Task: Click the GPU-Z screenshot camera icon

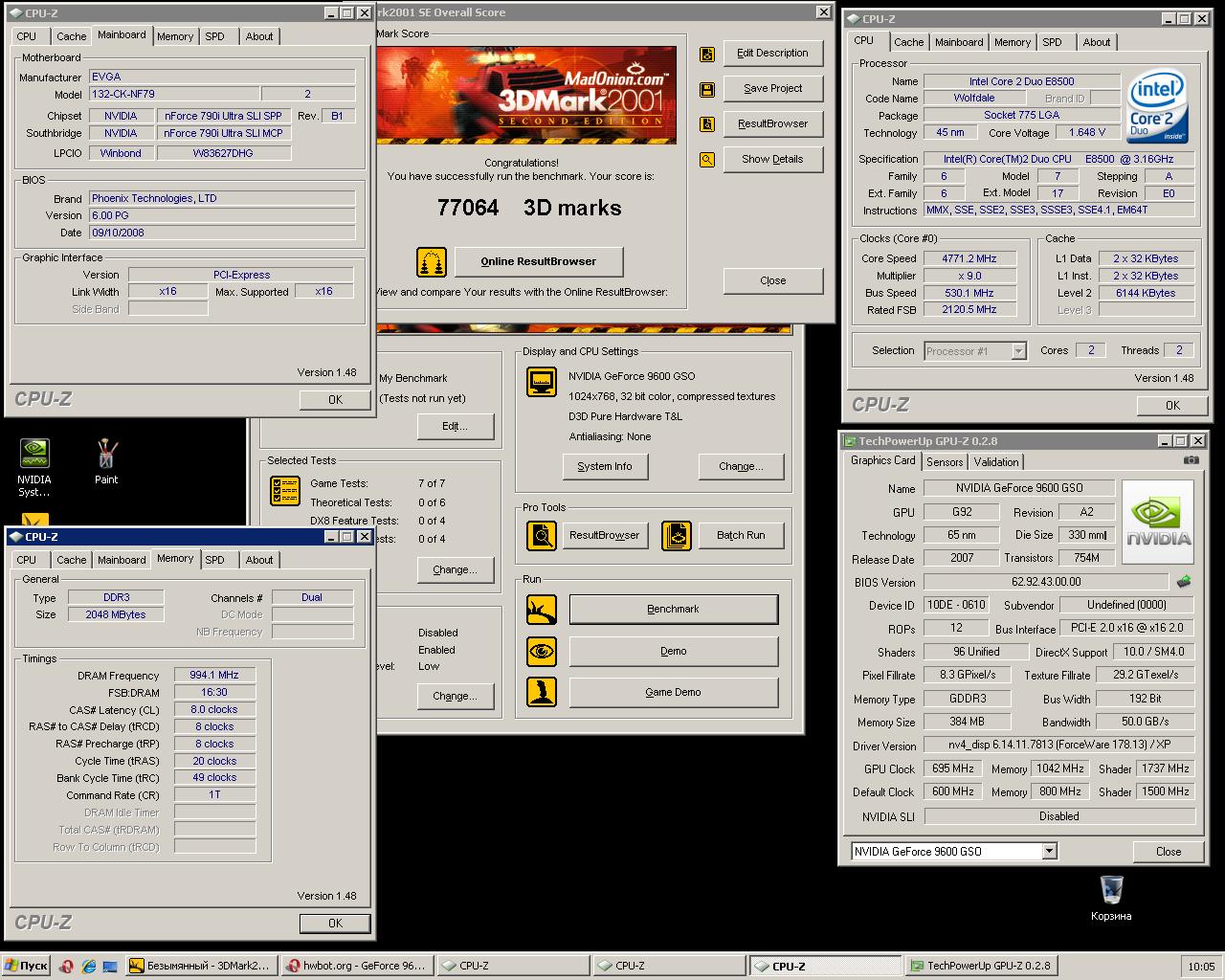Action: point(1191,460)
